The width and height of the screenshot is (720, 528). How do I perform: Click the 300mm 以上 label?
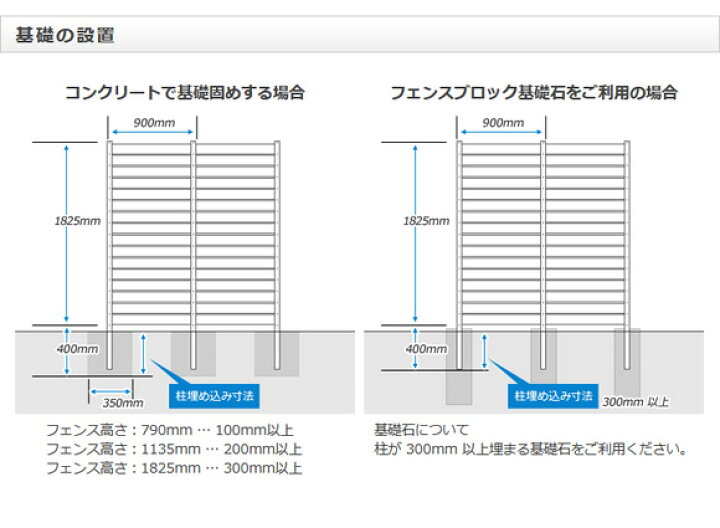click(x=635, y=402)
